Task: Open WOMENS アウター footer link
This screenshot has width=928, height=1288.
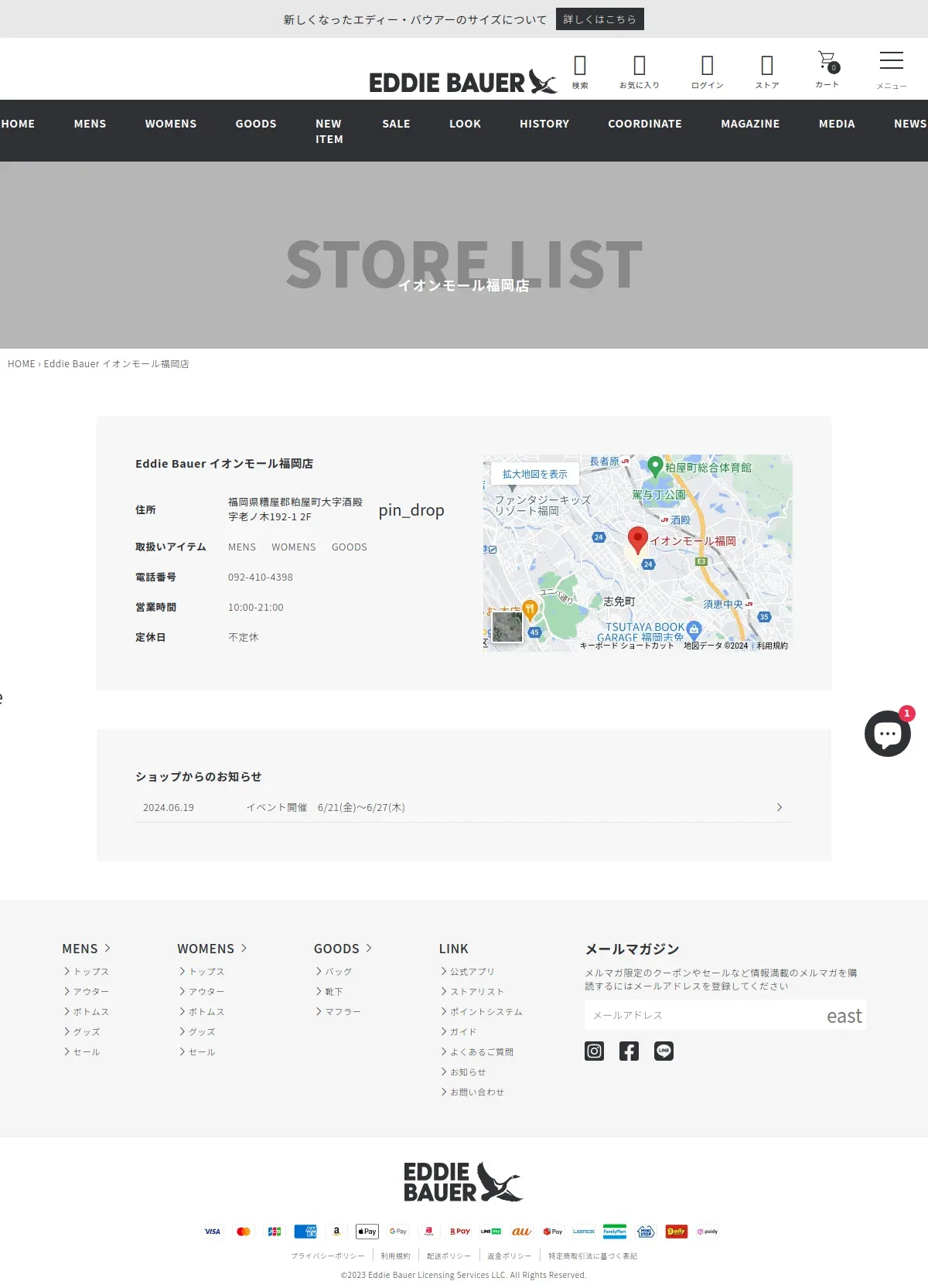Action: 206,992
